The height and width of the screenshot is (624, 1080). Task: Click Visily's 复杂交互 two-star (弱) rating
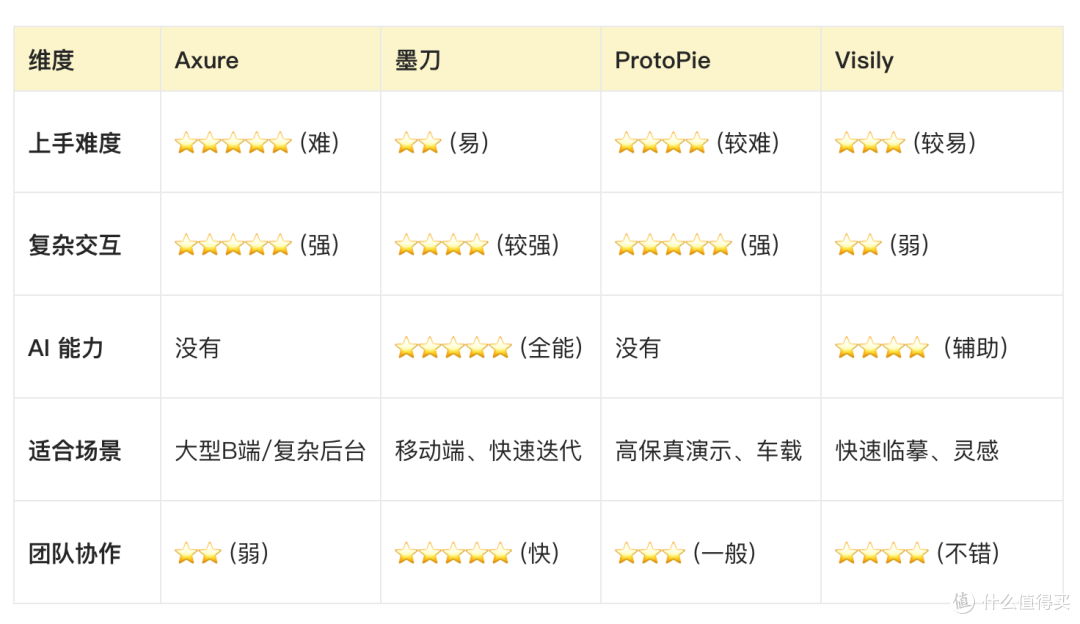pyautogui.click(x=882, y=245)
